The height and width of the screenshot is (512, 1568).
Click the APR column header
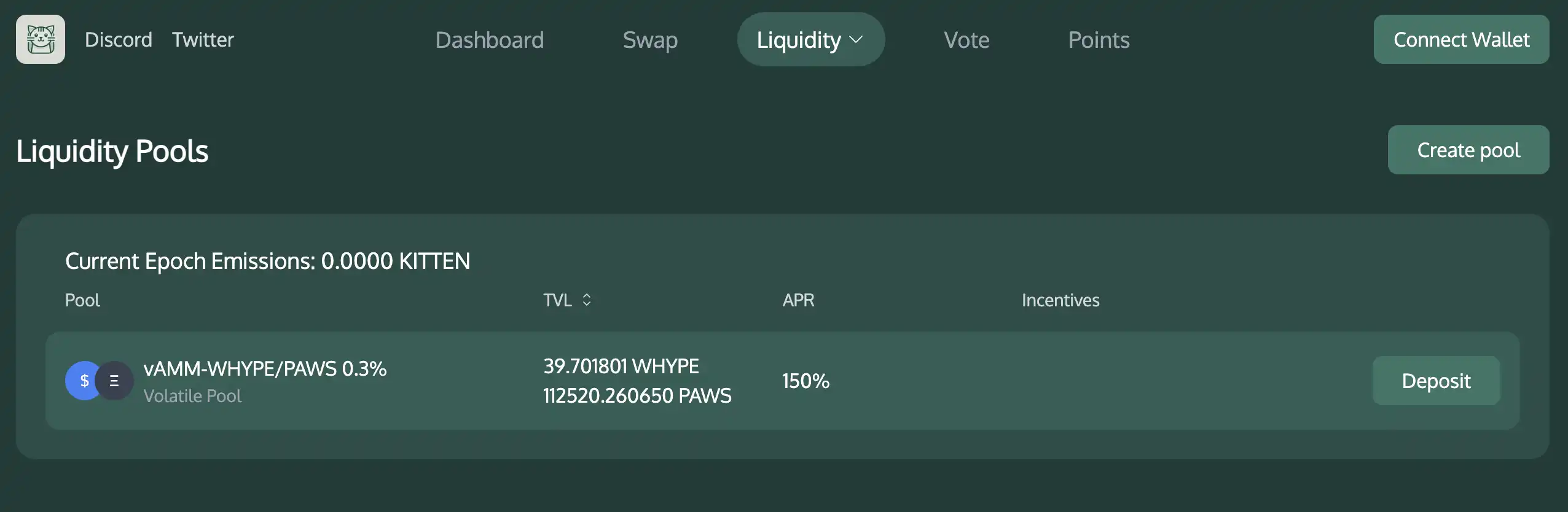point(798,300)
